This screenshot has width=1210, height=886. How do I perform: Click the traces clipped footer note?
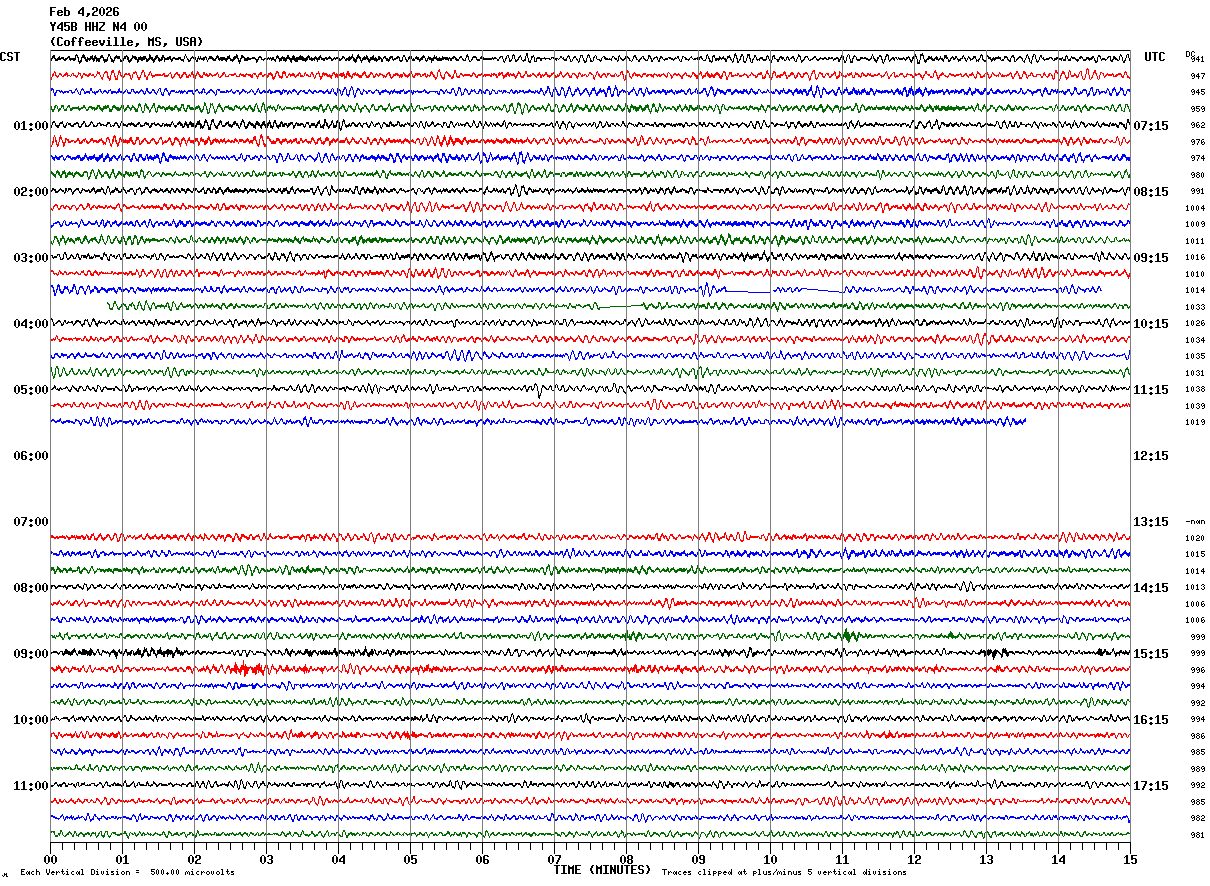784,872
